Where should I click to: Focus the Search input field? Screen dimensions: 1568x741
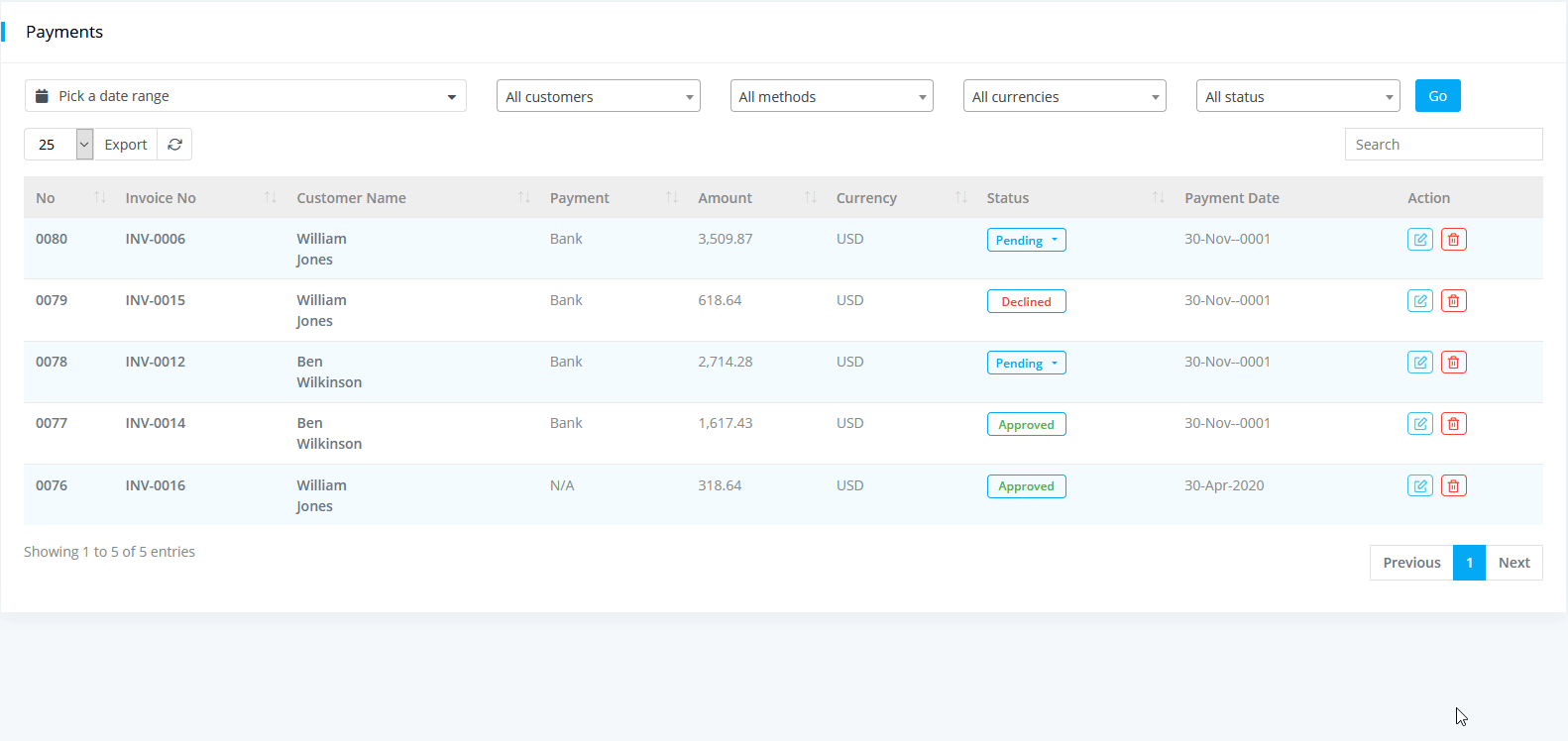coord(1442,145)
